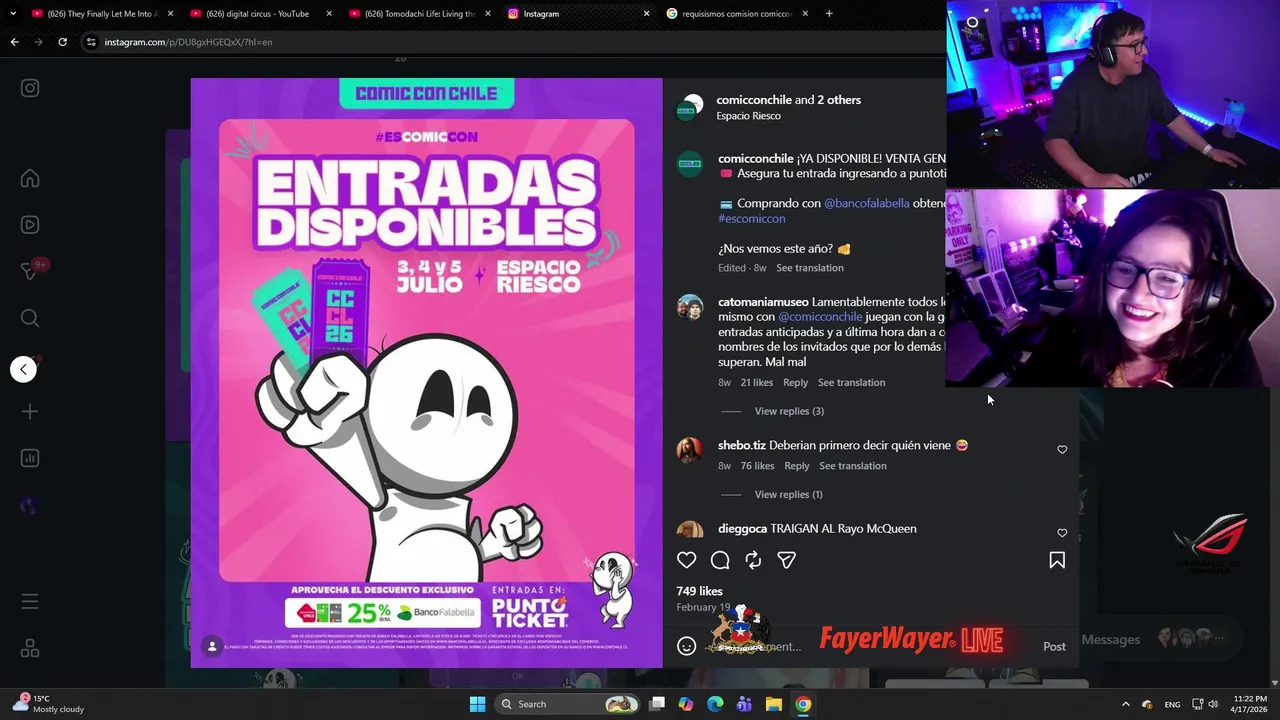Select the Instagram browser tab

point(577,14)
